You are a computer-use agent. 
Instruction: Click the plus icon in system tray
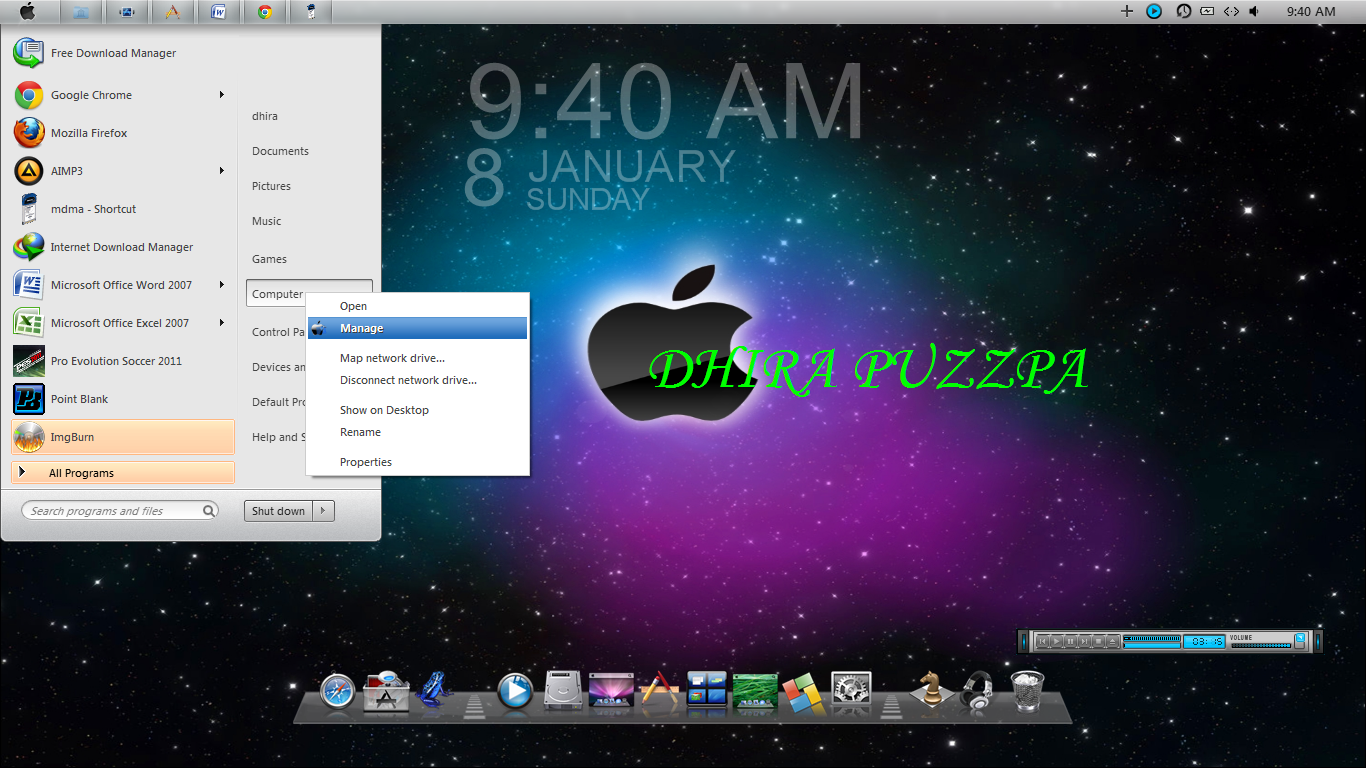coord(1127,12)
